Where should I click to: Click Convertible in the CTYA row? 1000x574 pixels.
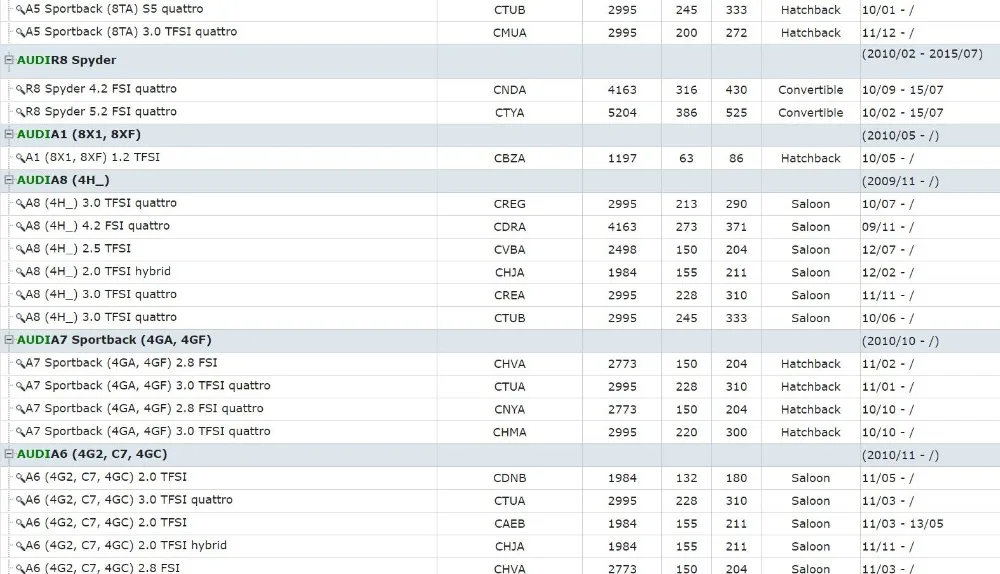(811, 113)
